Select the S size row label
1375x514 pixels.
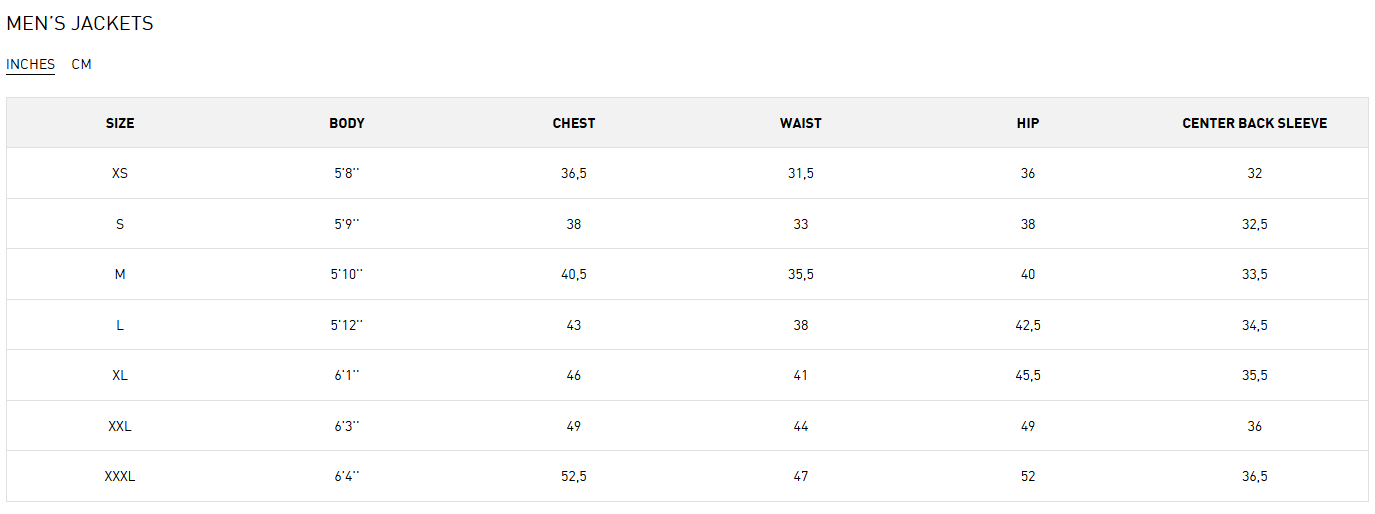coord(120,224)
